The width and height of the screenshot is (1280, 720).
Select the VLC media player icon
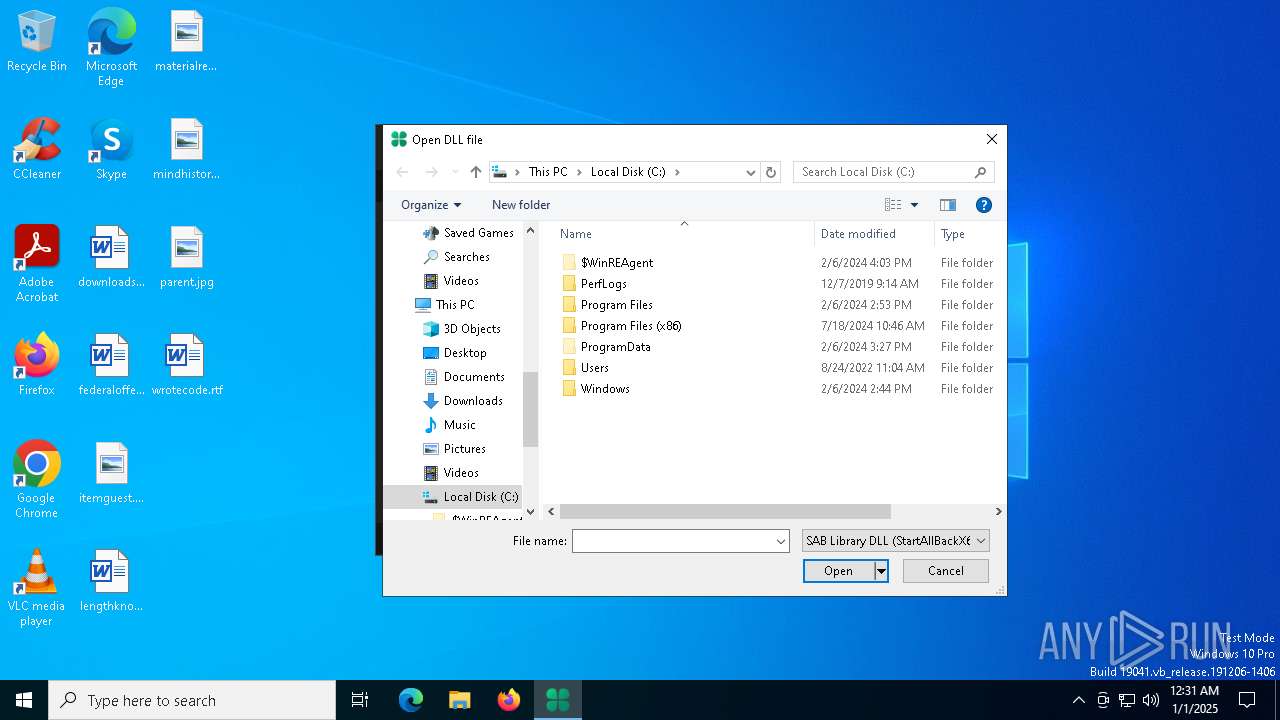point(36,588)
